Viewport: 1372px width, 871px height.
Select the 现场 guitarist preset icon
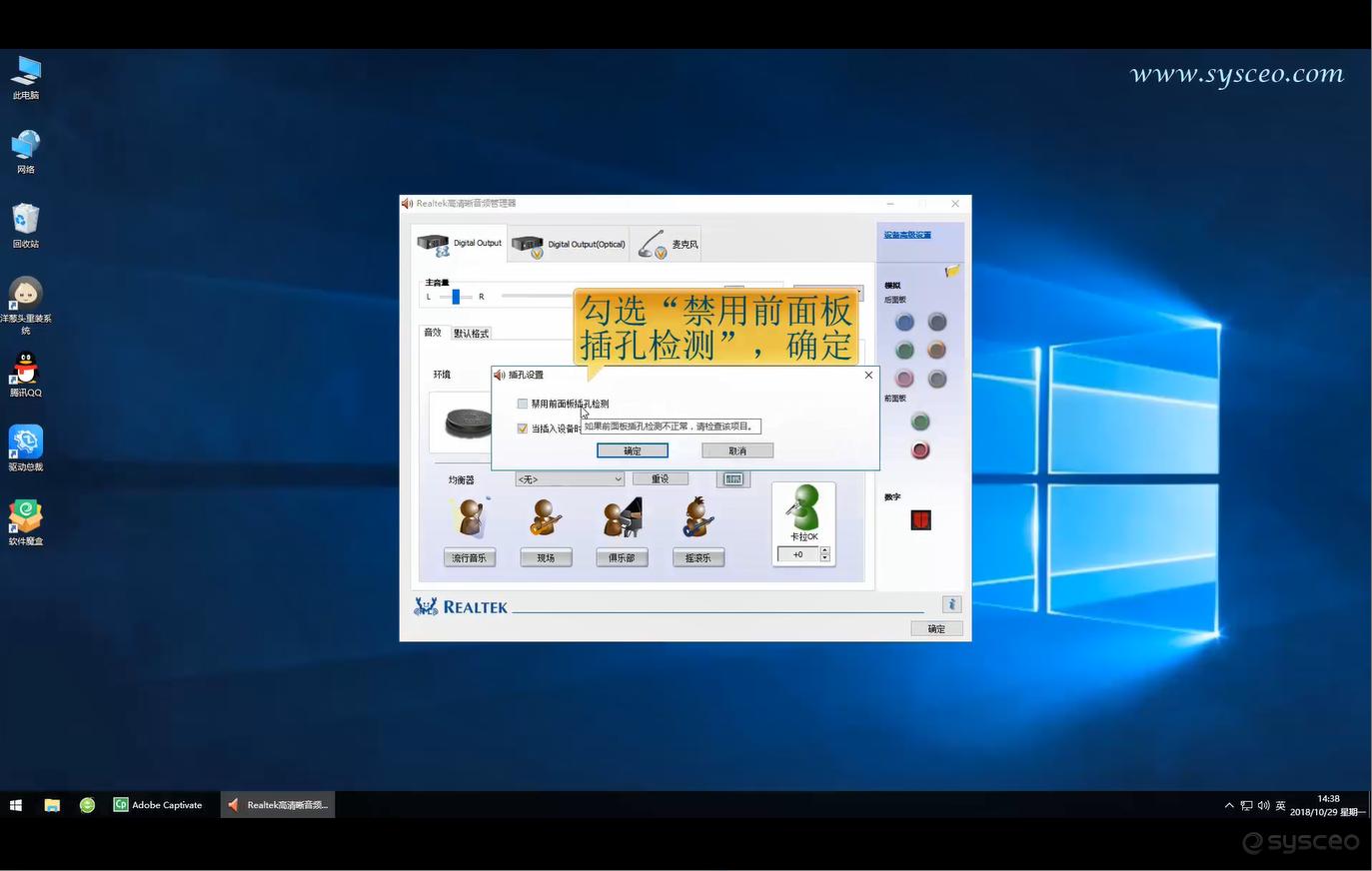pos(546,516)
